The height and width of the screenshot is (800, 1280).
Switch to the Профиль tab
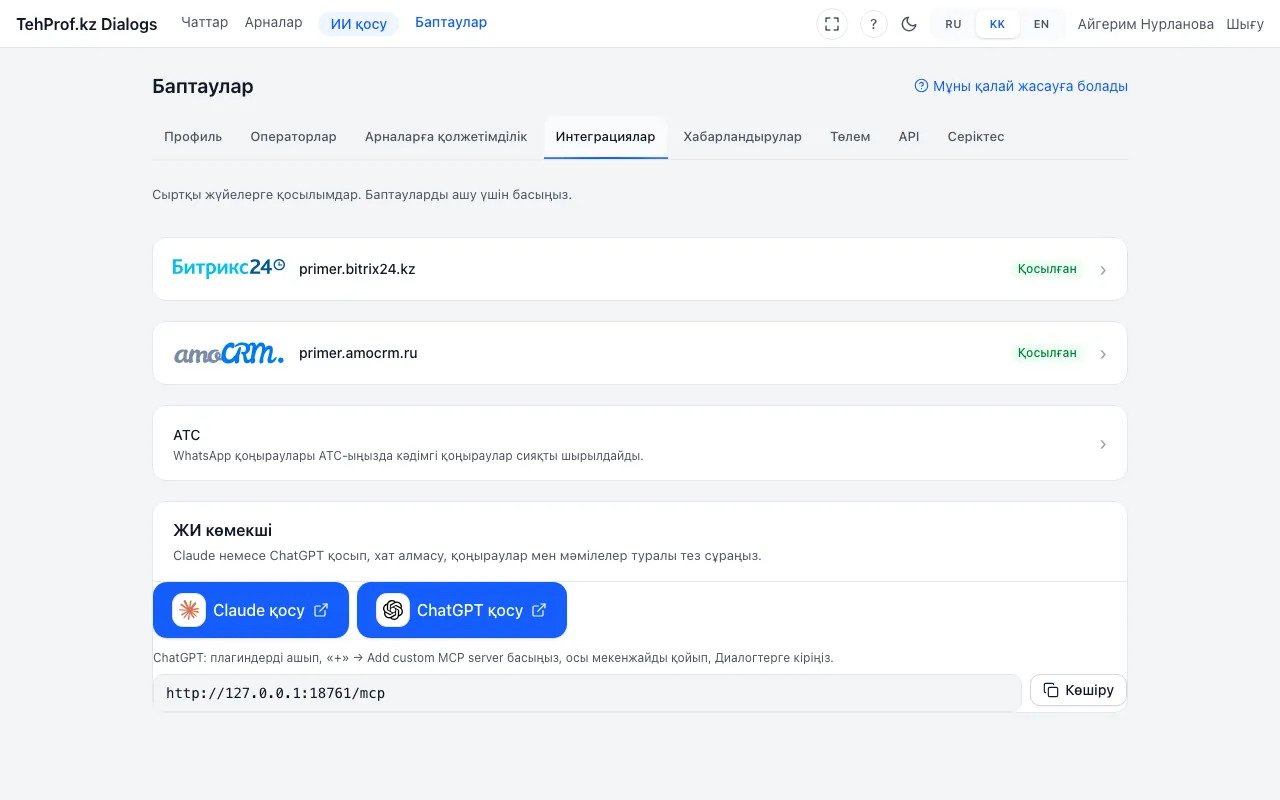[x=193, y=137]
